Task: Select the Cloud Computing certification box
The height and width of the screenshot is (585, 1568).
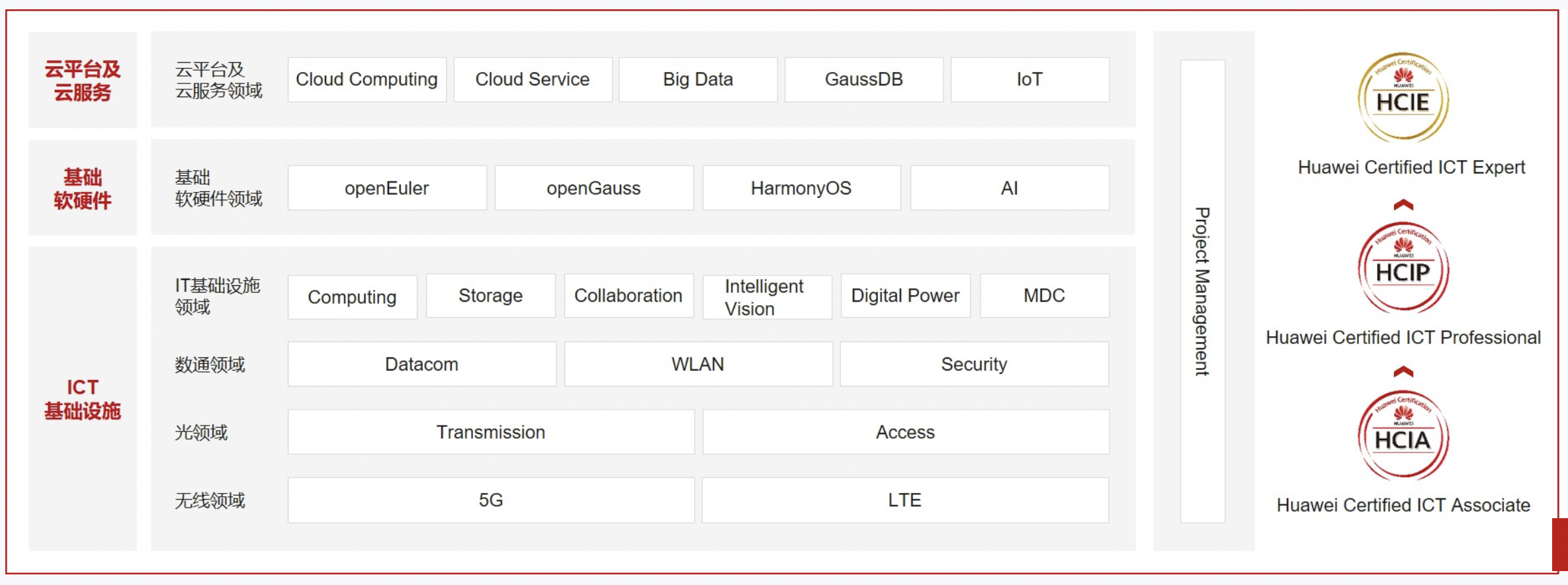Action: click(x=367, y=79)
